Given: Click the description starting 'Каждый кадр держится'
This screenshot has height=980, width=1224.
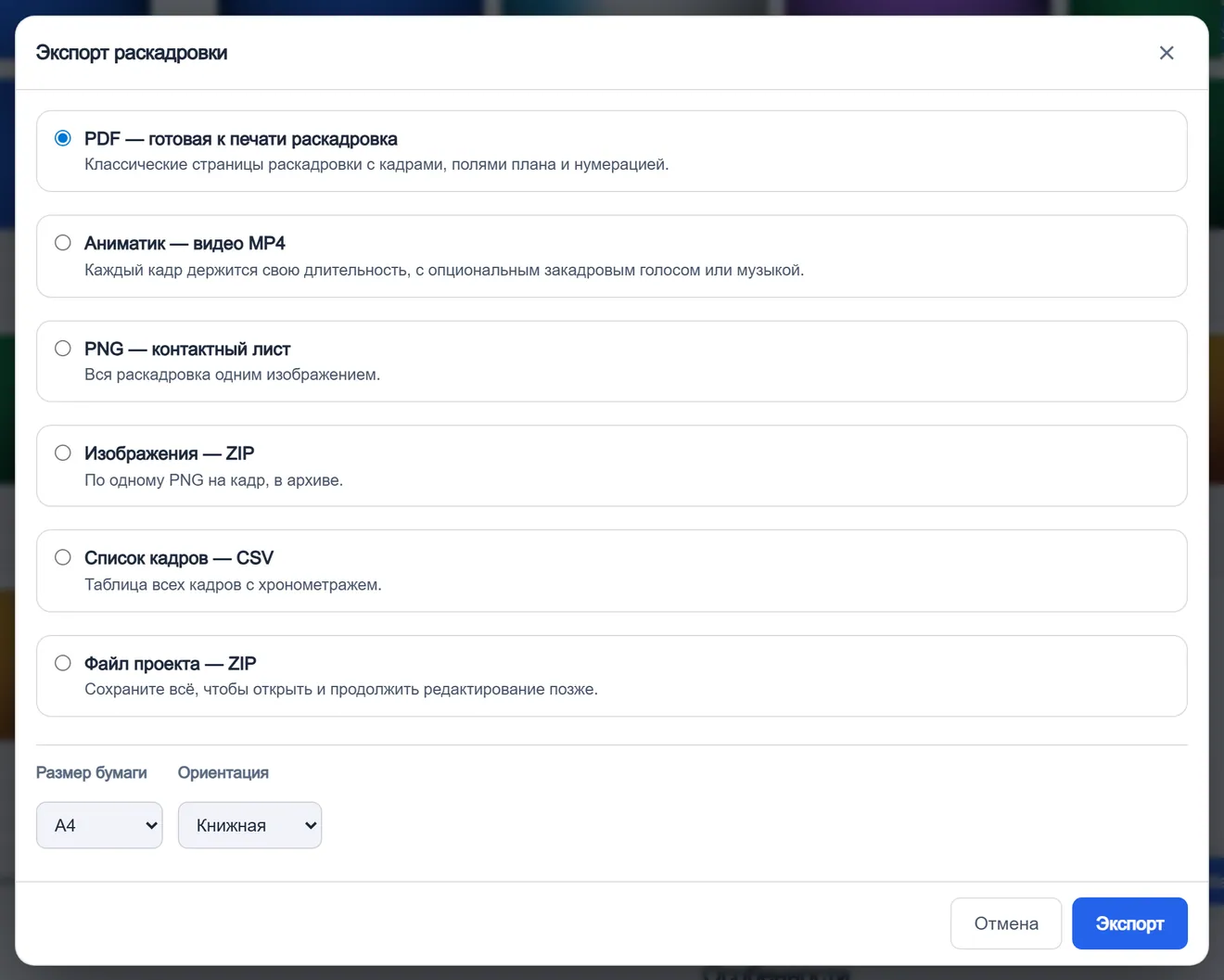Looking at the screenshot, I should point(444,271).
